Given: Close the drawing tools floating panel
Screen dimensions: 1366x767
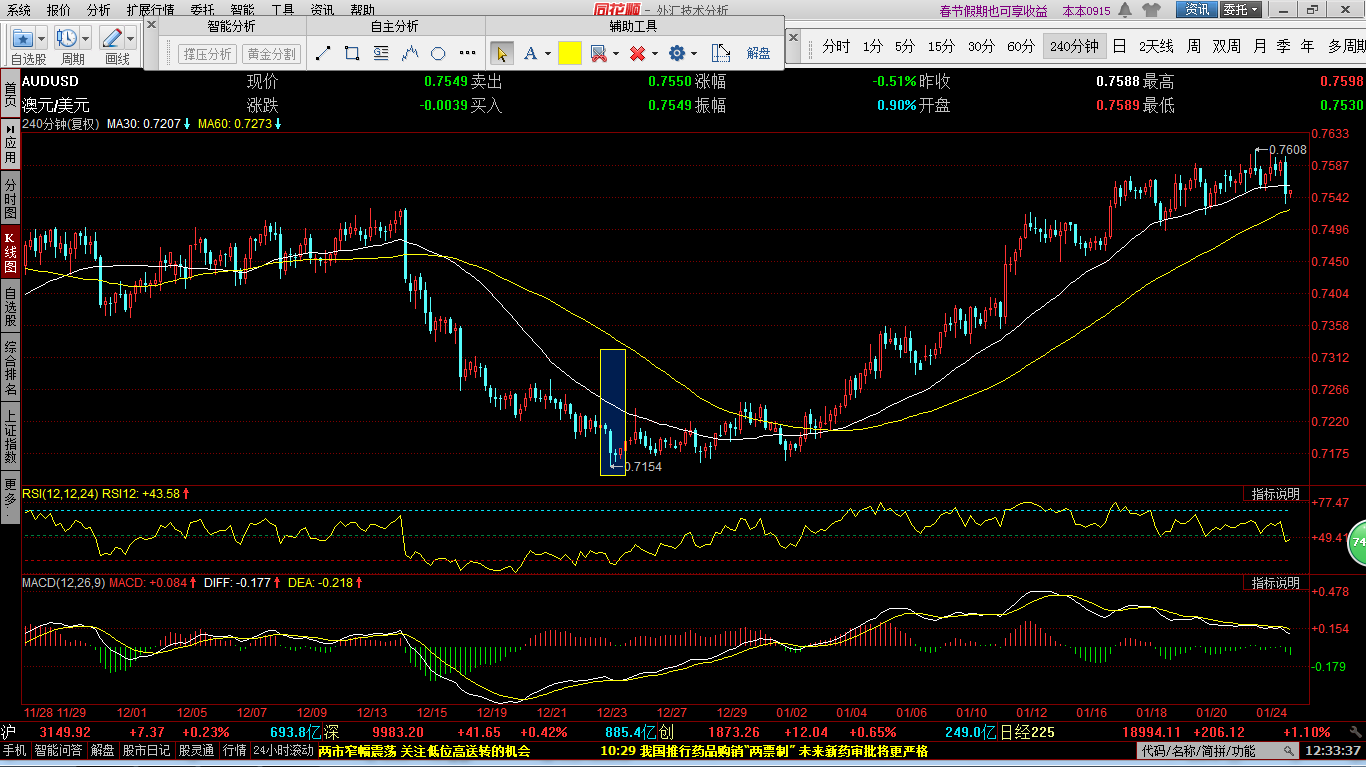Looking at the screenshot, I should click(x=151, y=24).
